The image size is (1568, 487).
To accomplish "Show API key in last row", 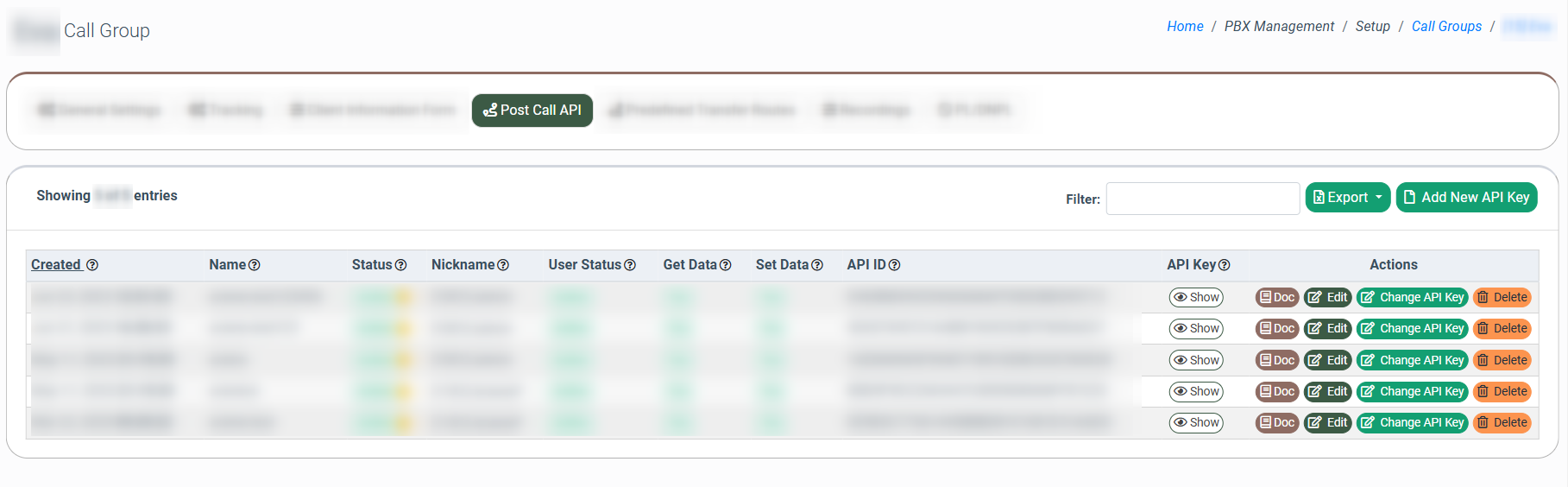I will (1196, 422).
